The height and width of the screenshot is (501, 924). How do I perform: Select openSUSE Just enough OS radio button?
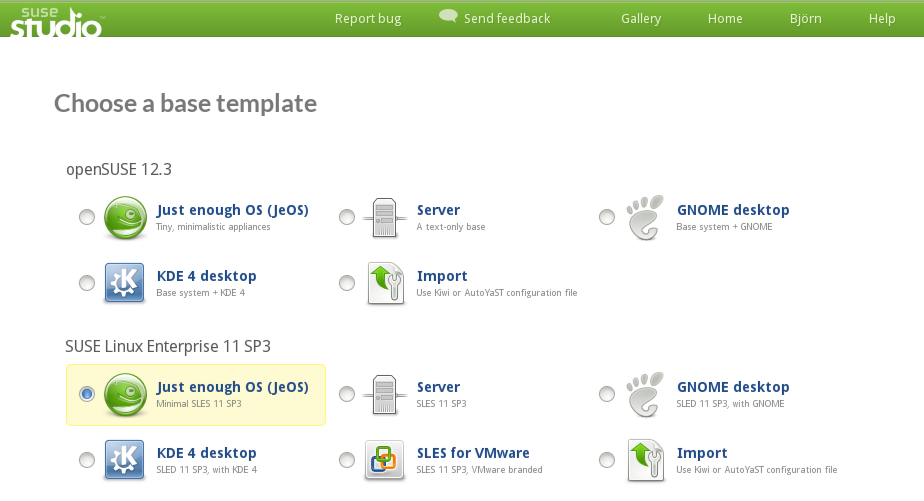[x=87, y=217]
